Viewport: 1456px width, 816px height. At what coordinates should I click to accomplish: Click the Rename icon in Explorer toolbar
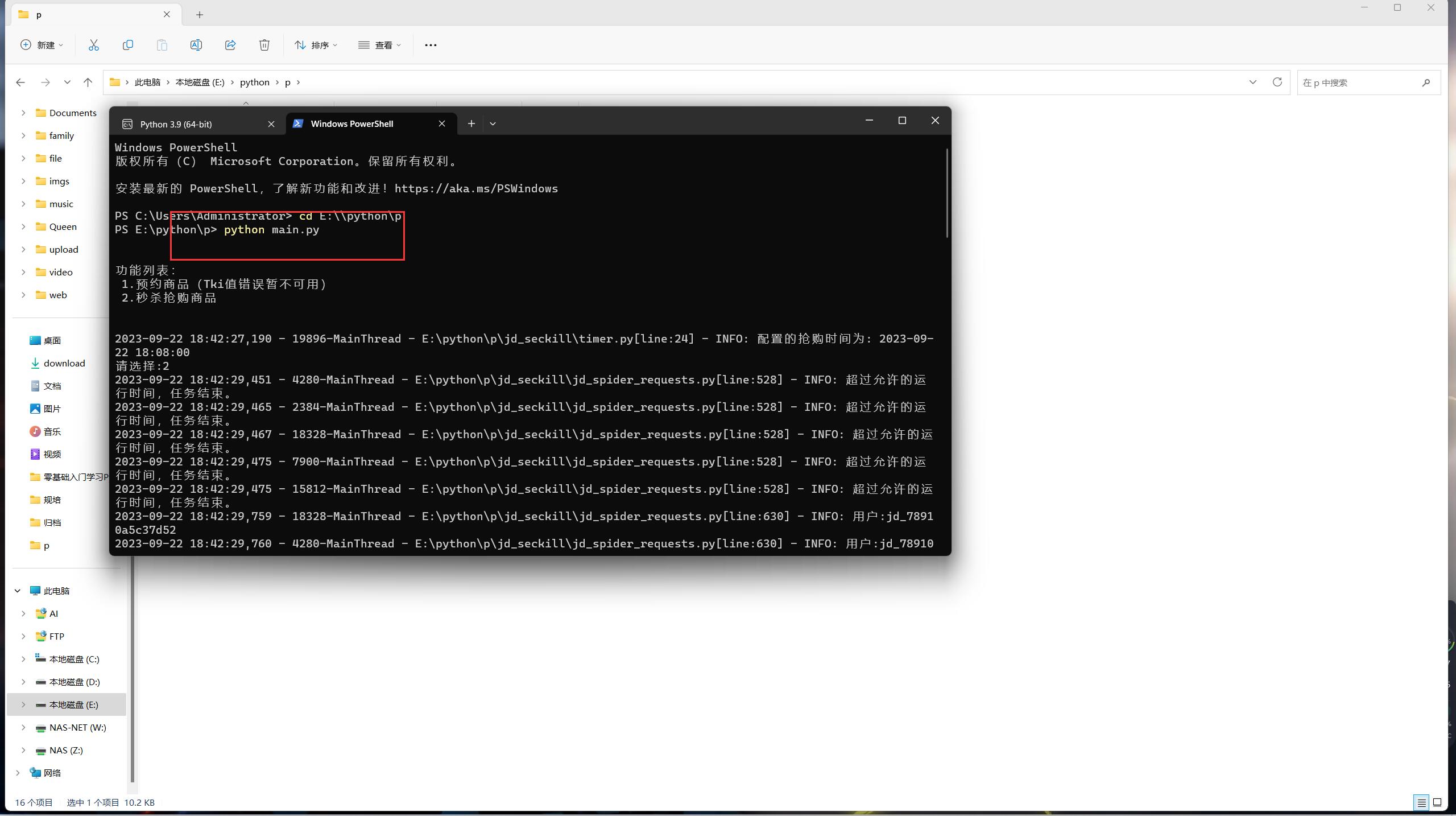coord(196,45)
